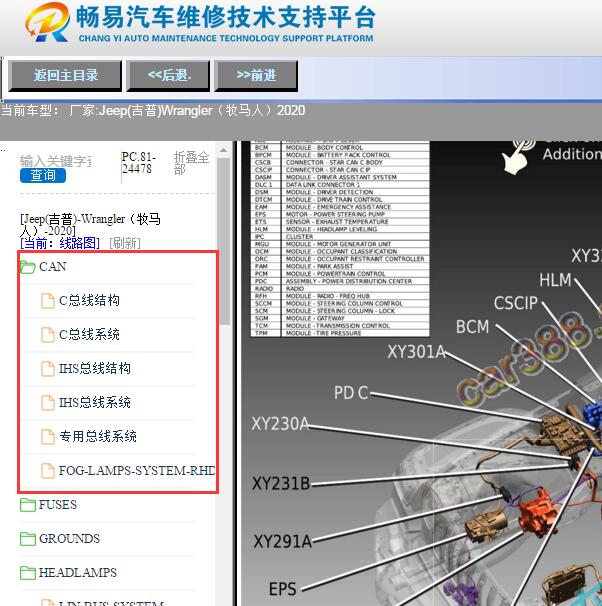Click the BCM label on diagram
This screenshot has width=602, height=606.
[473, 327]
